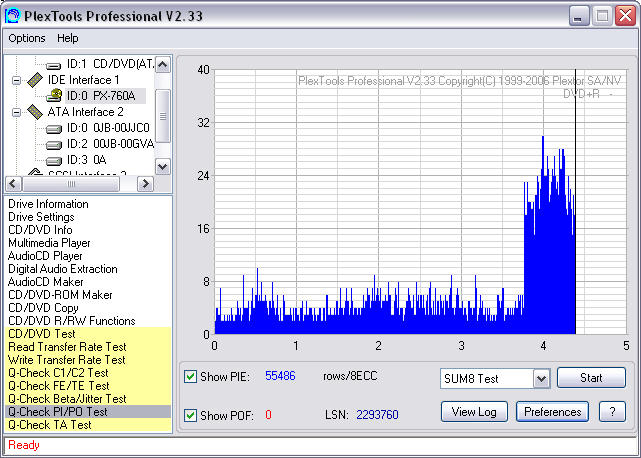Open the Options menu
The height and width of the screenshot is (458, 641).
coord(27,38)
